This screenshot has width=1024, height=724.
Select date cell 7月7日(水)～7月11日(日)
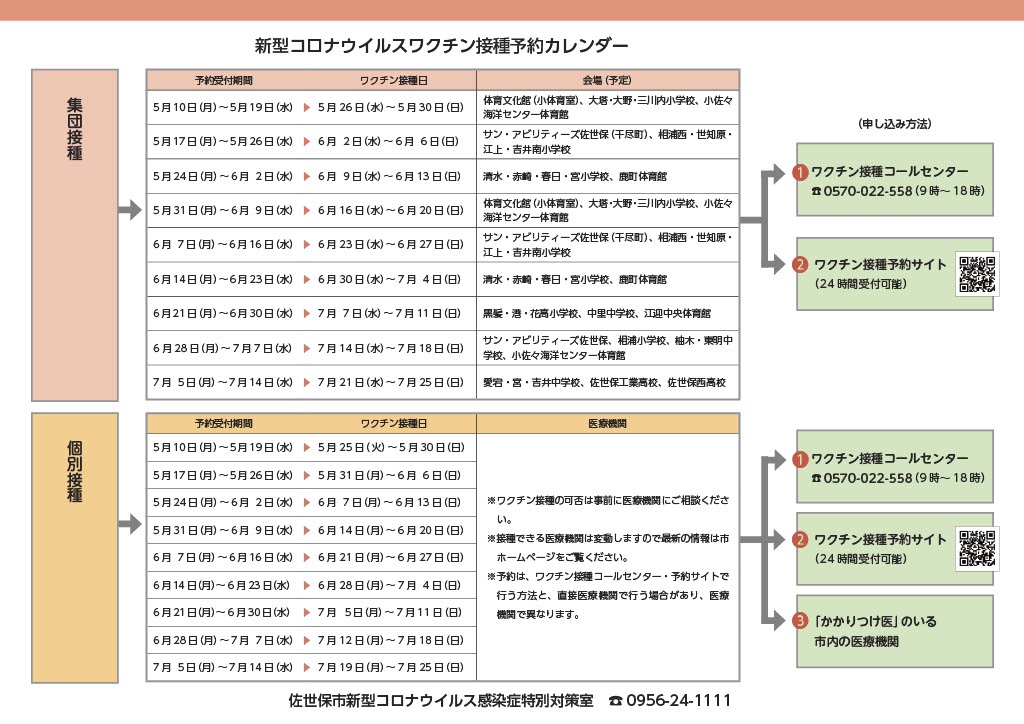(391, 313)
